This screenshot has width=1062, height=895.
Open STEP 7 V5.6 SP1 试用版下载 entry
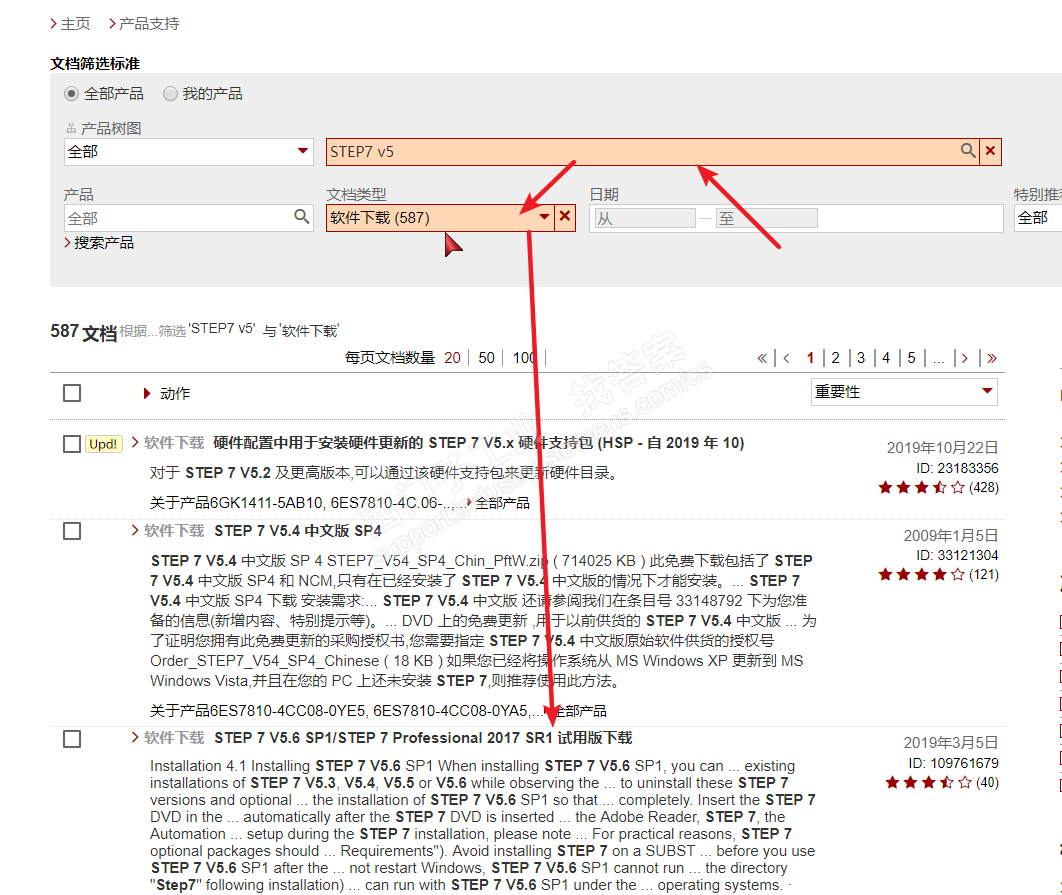click(423, 738)
